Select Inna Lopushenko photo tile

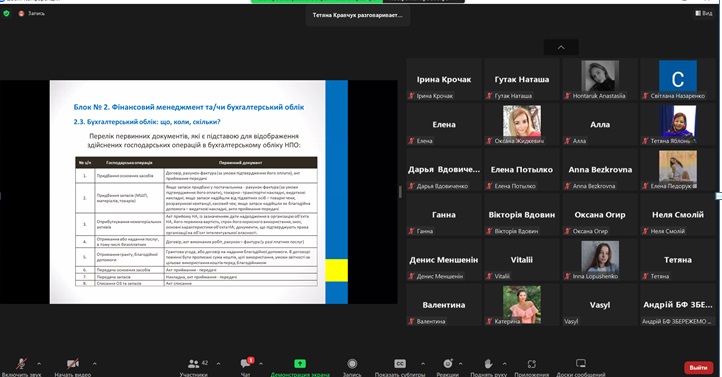(600, 260)
